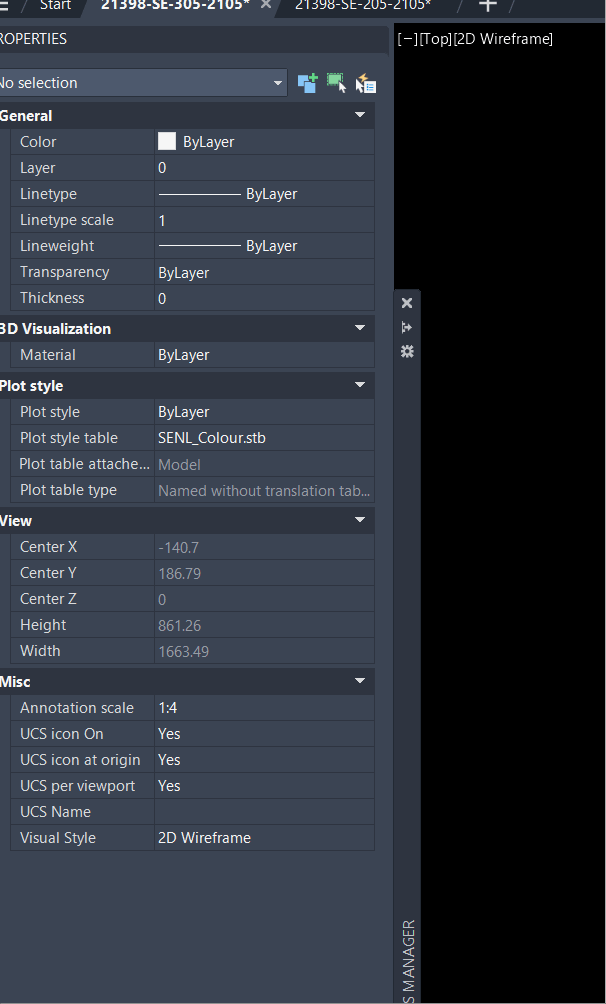Viewport: 606px width, 1004px height.
Task: Open the Sheet Set Manager sidebar label
Action: [406, 955]
